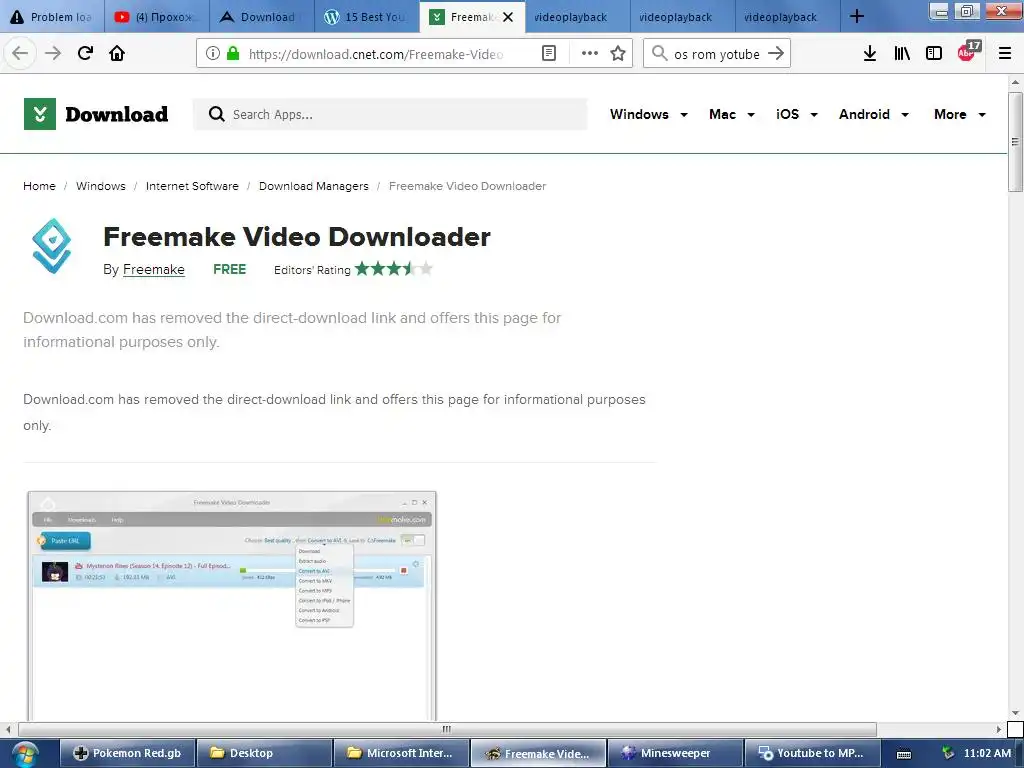The width and height of the screenshot is (1024, 768).
Task: Show site information via the info icon
Action: pos(213,53)
